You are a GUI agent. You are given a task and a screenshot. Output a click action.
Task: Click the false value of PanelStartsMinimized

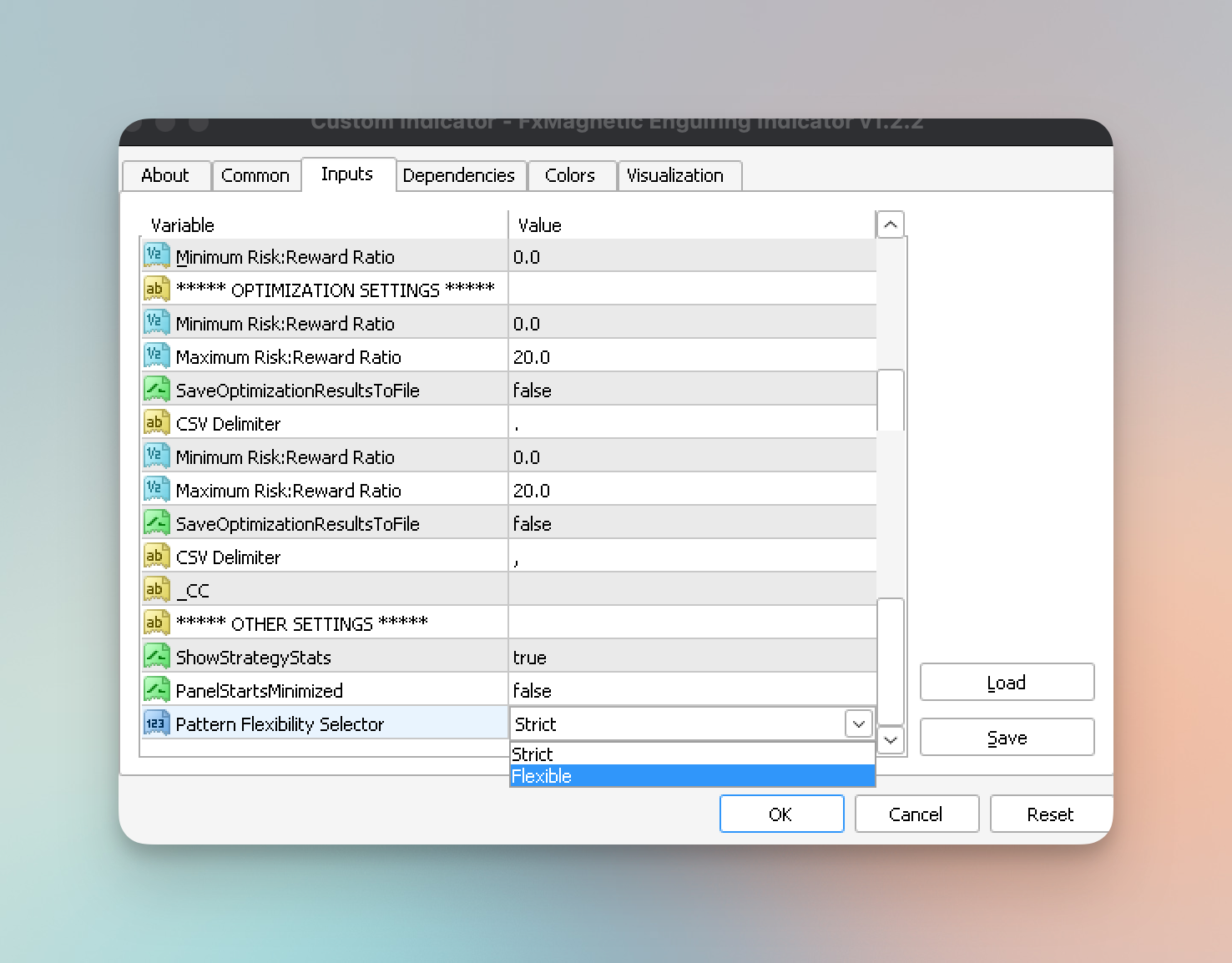point(533,691)
